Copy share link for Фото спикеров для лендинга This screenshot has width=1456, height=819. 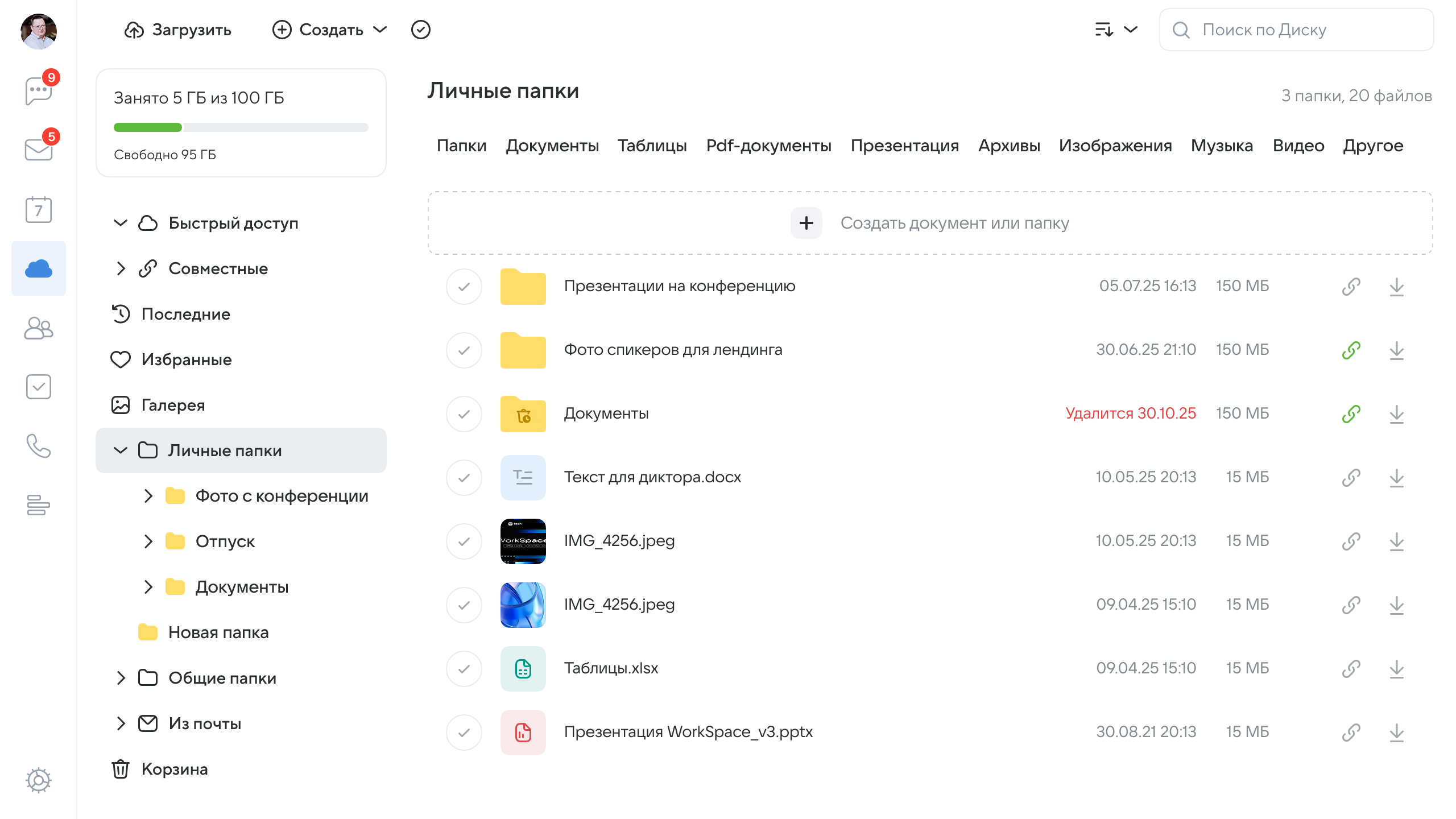pyautogui.click(x=1351, y=350)
